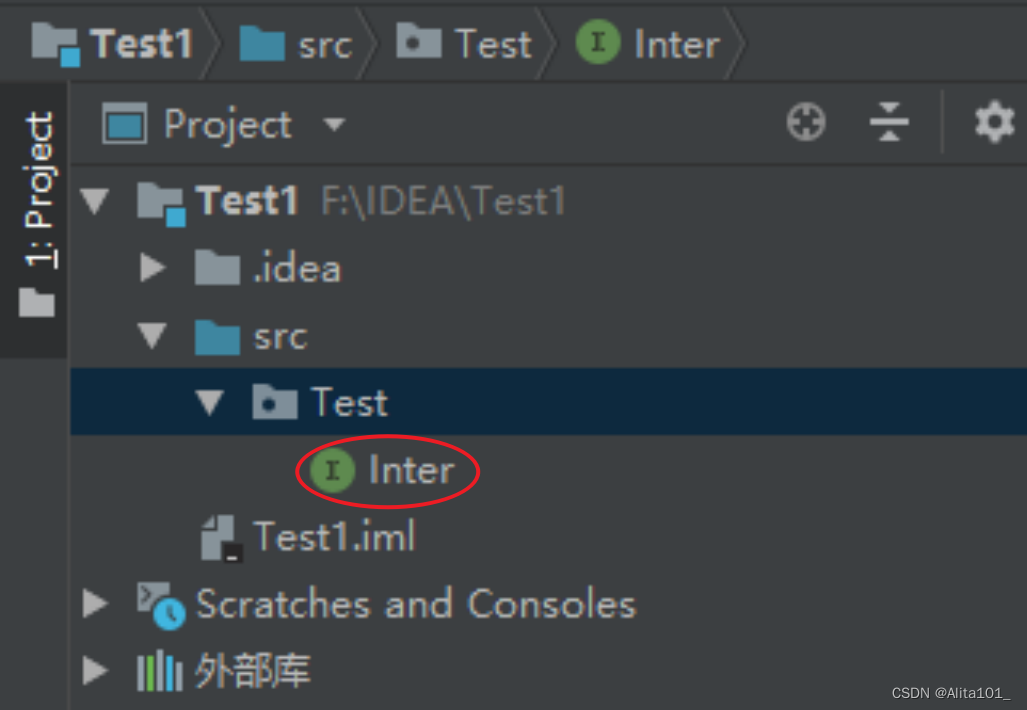The height and width of the screenshot is (710, 1027).
Task: Click the Inter interface icon in the tree
Action: click(x=332, y=470)
